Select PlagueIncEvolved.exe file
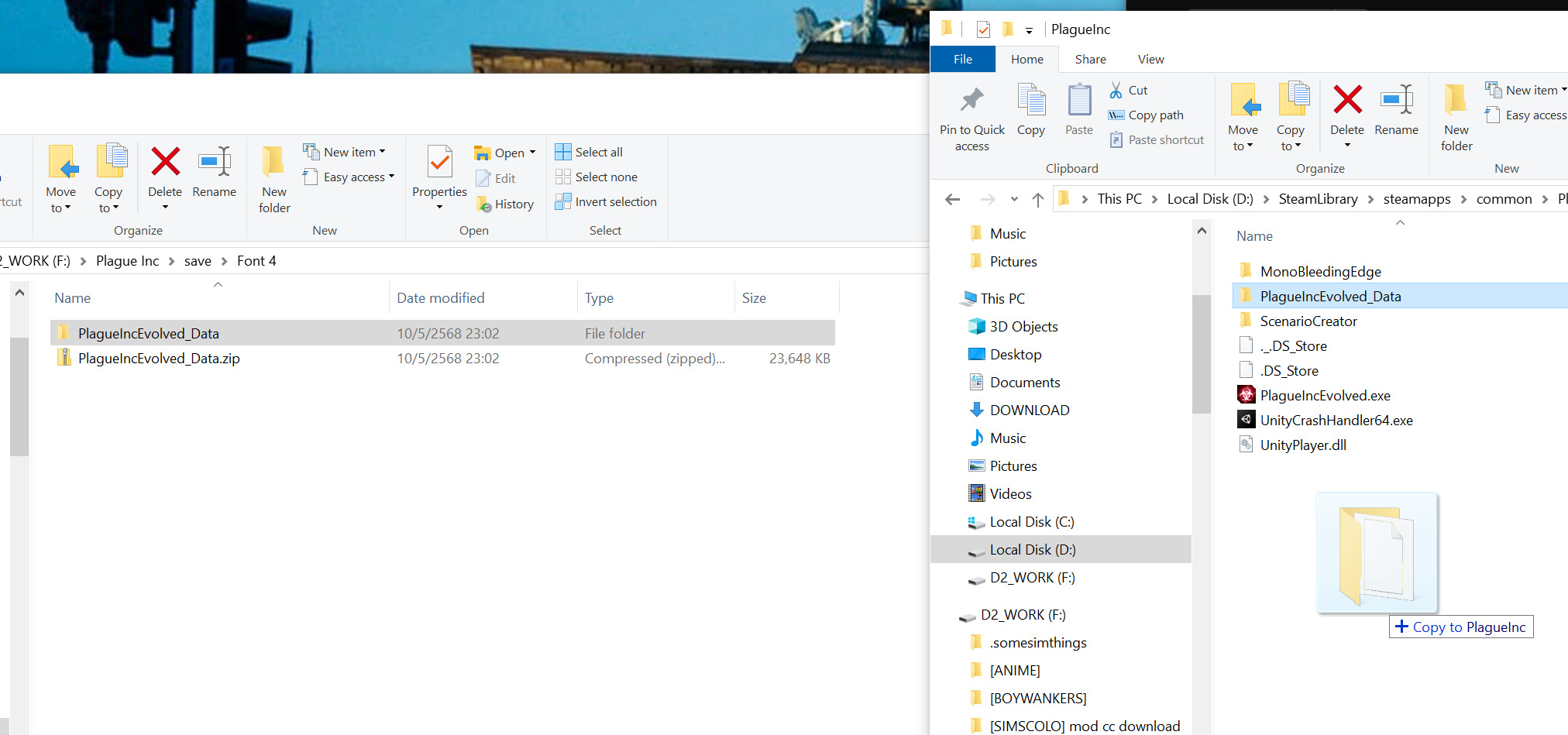 (x=1325, y=395)
